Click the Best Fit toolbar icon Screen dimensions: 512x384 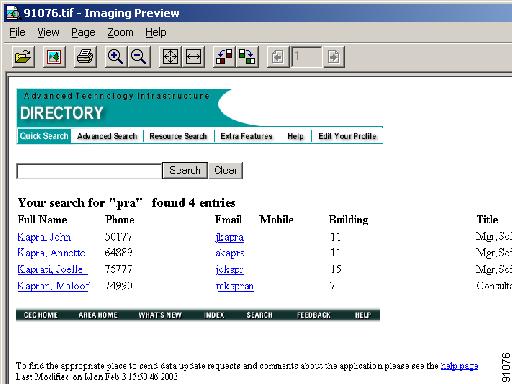[170, 57]
